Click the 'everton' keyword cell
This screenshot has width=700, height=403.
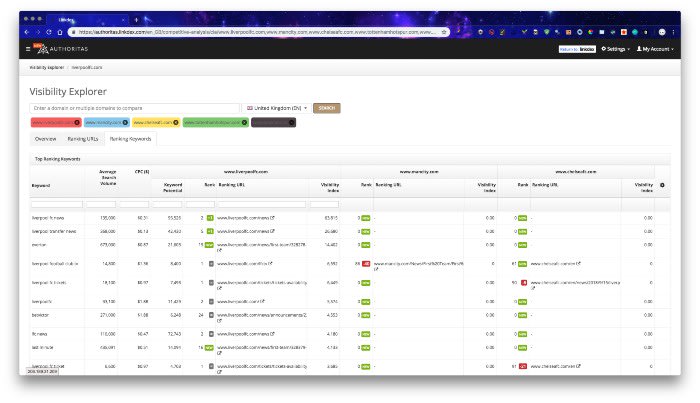tap(39, 245)
